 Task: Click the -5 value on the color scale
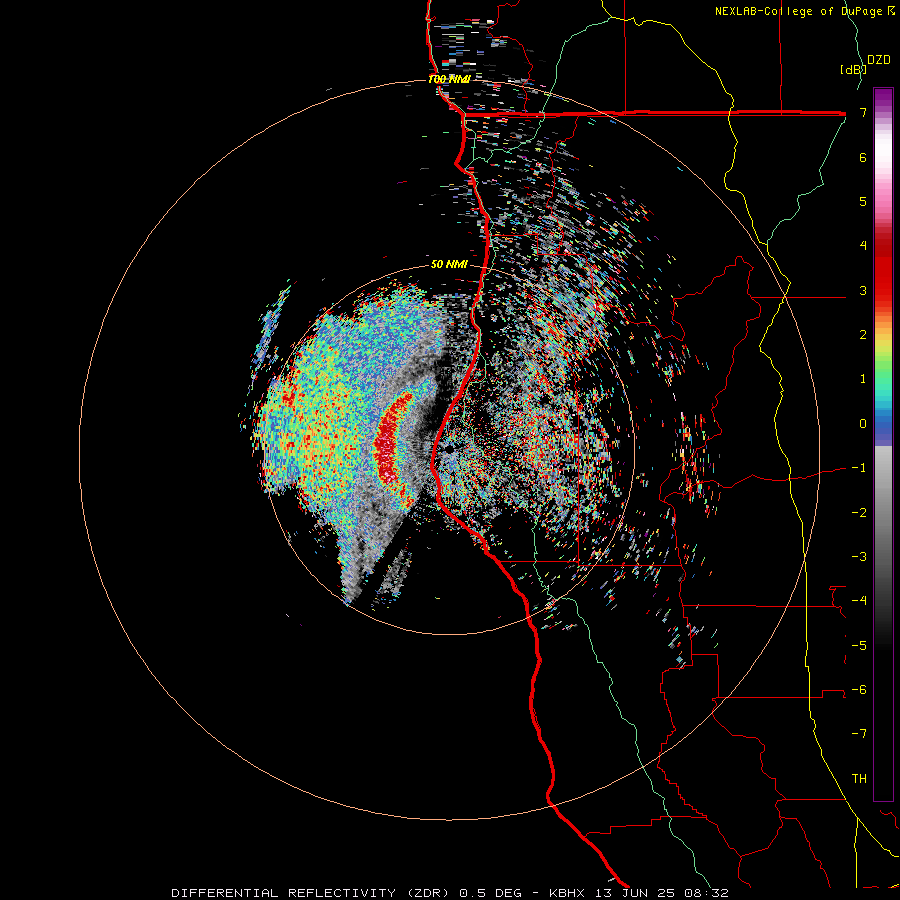click(x=859, y=646)
